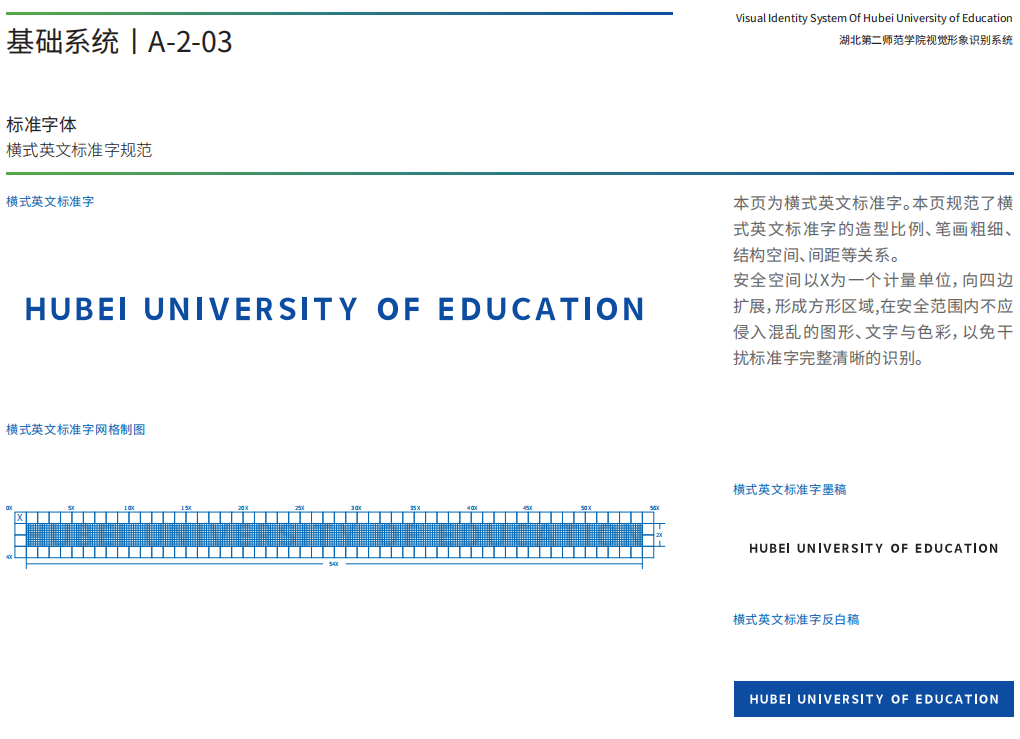This screenshot has width=1020, height=739.
Task: Click the black ink version of the logotype
Action: 873,548
